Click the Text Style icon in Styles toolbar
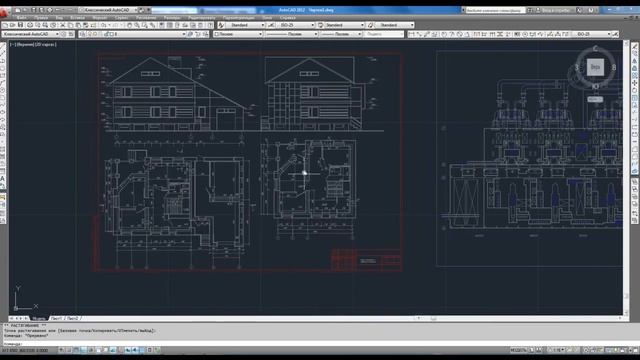Image resolution: width=640 pixels, height=360 pixels. [221, 25]
